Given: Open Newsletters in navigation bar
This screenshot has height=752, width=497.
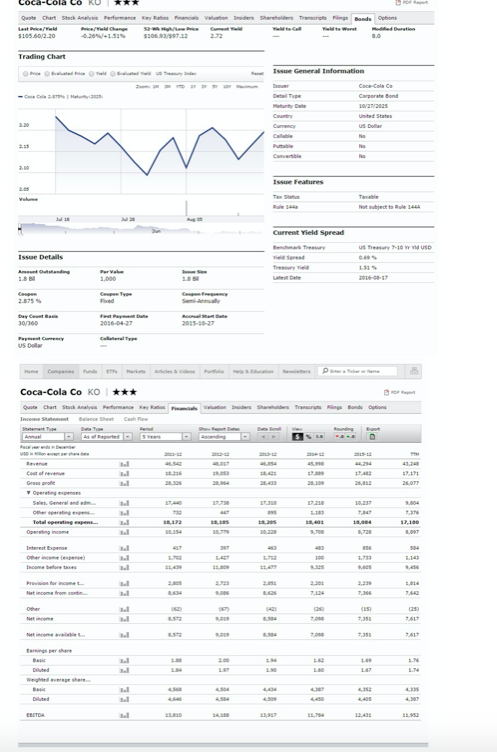Looking at the screenshot, I should tap(296, 371).
